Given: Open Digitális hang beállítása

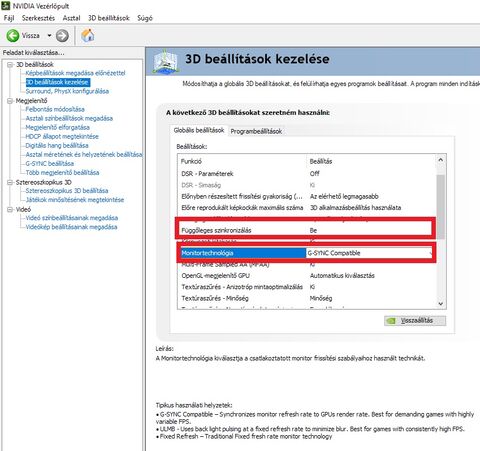Looking at the screenshot, I should coord(57,145).
